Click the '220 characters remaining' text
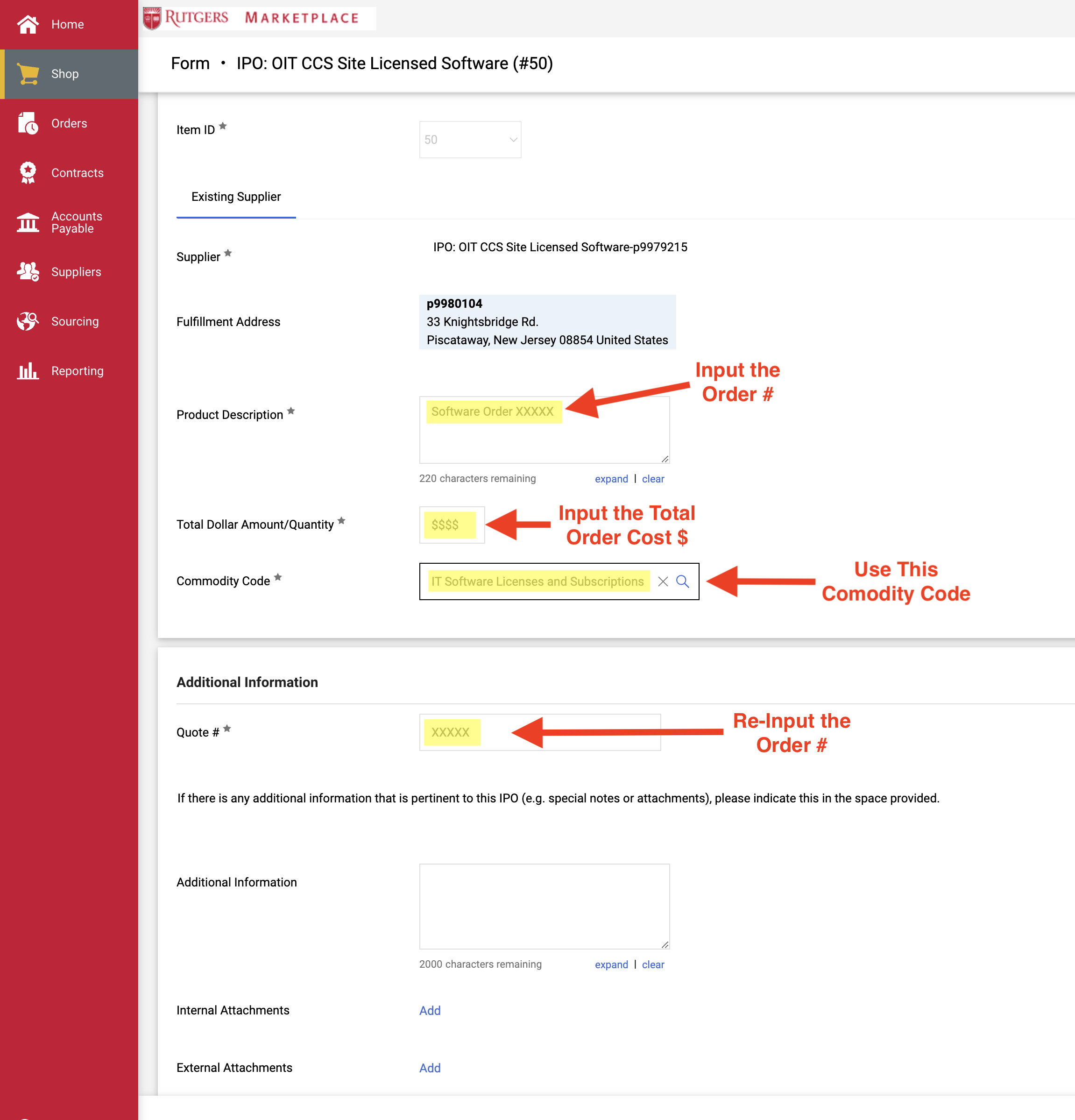Viewport: 1075px width, 1120px height. point(478,478)
